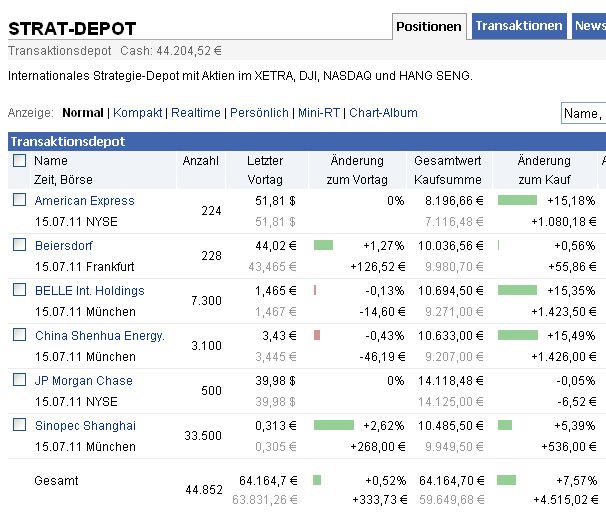Click the STRAT-DEPOT title
The image size is (606, 517).
coord(72,29)
